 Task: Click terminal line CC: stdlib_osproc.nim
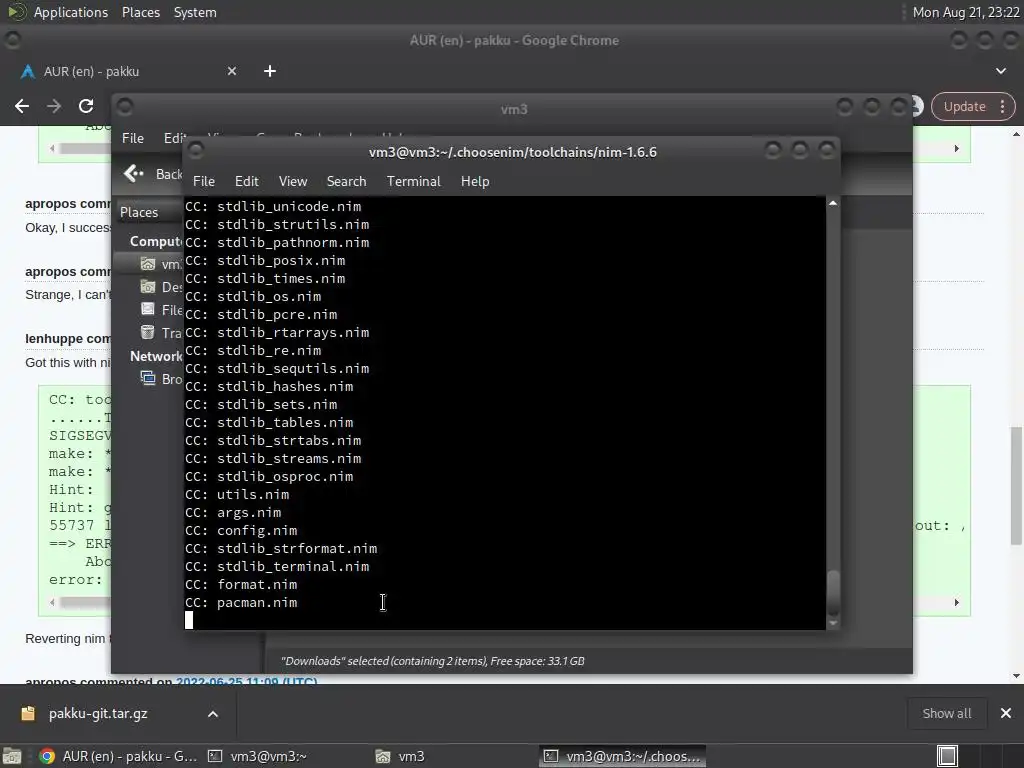269,476
